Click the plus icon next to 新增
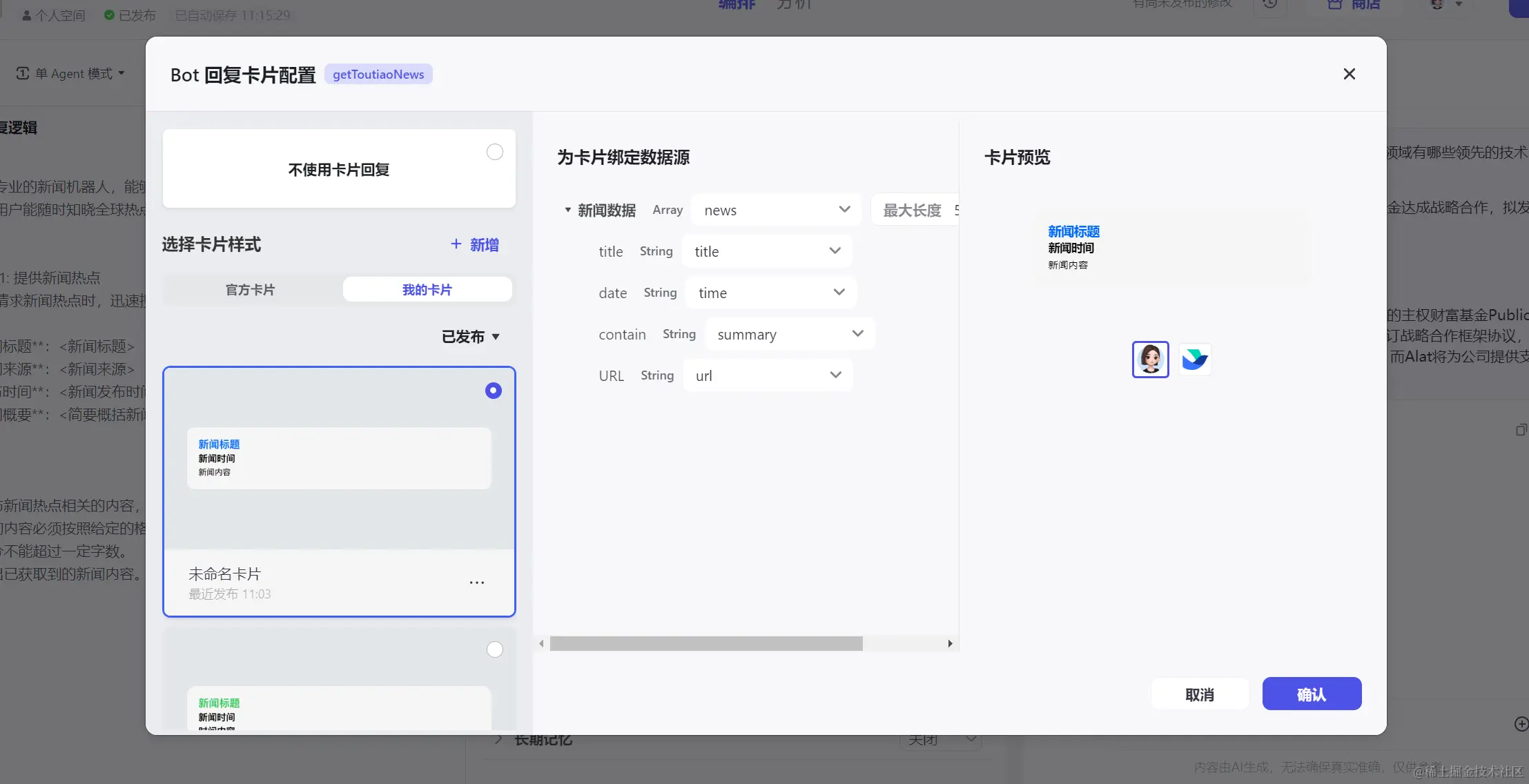 click(456, 244)
